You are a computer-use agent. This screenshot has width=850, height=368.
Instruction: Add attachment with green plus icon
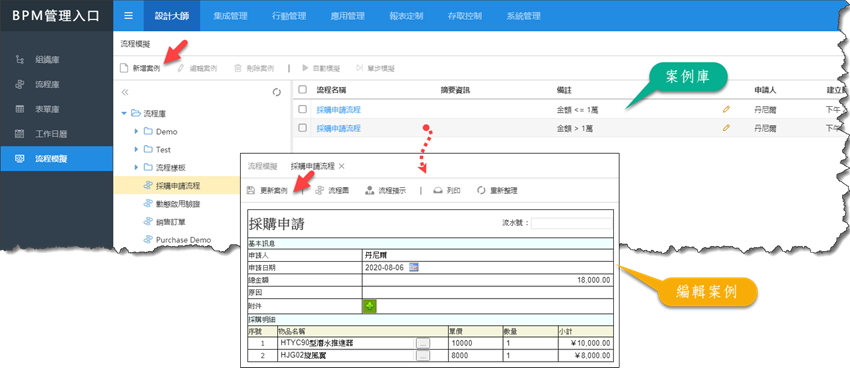(370, 306)
